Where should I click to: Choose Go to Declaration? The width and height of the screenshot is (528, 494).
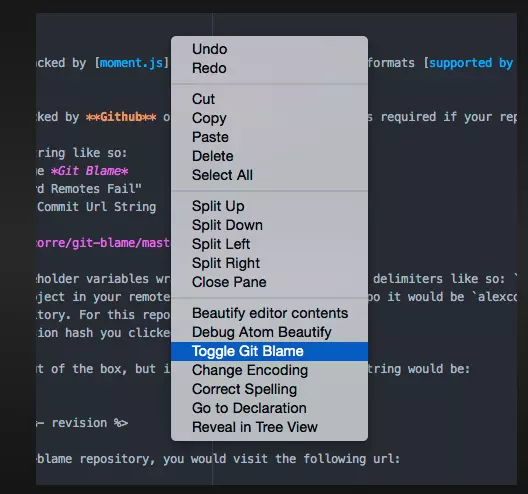tap(269, 408)
